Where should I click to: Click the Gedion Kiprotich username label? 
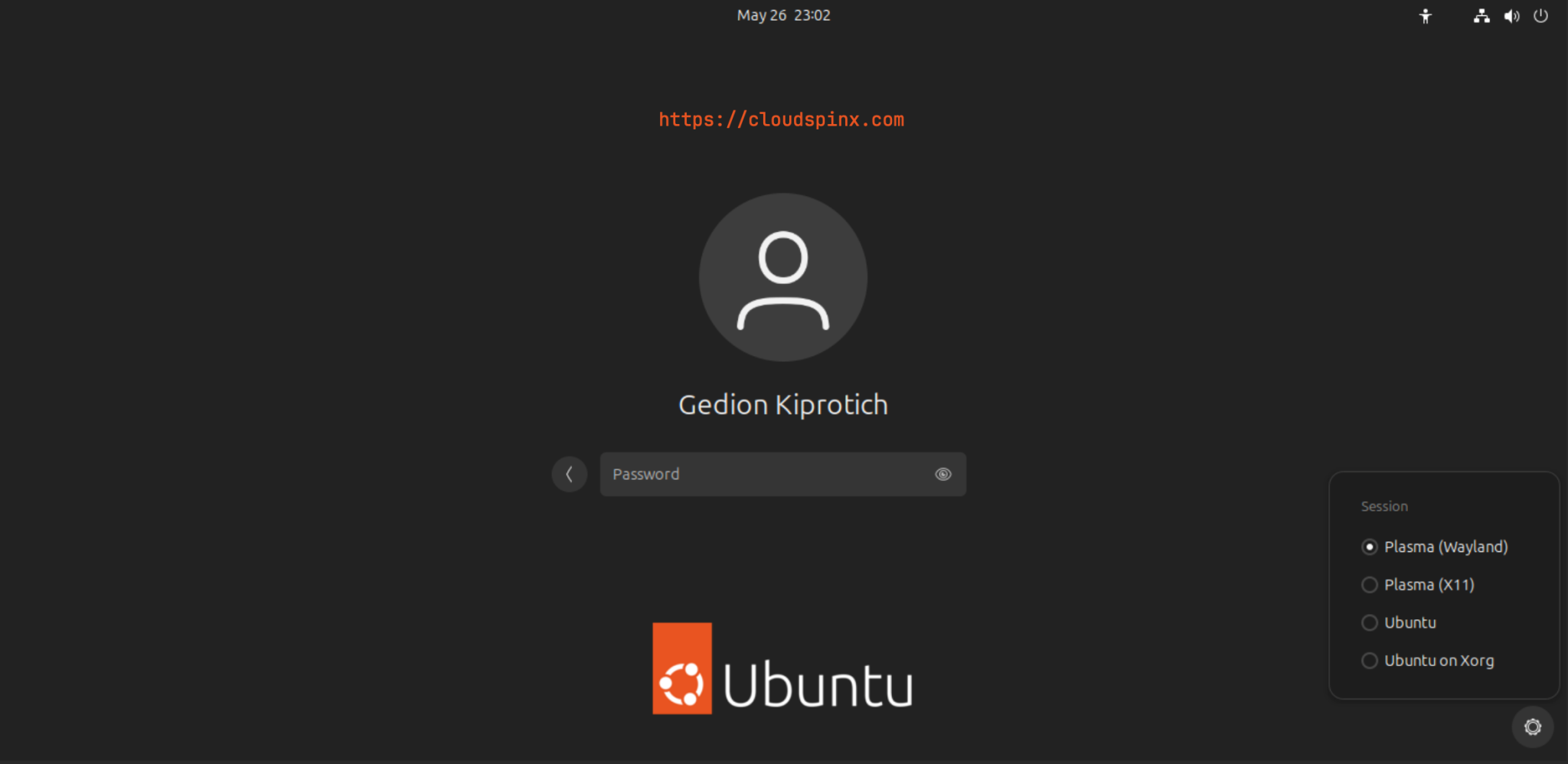(782, 405)
